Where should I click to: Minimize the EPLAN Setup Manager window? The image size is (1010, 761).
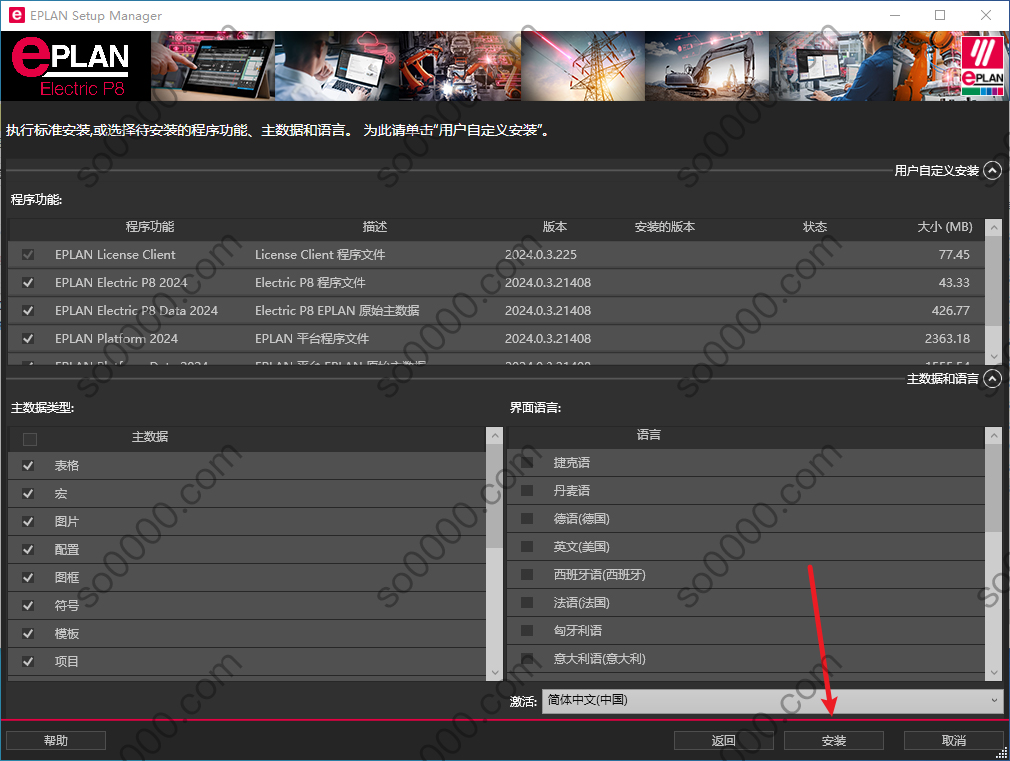[x=895, y=15]
